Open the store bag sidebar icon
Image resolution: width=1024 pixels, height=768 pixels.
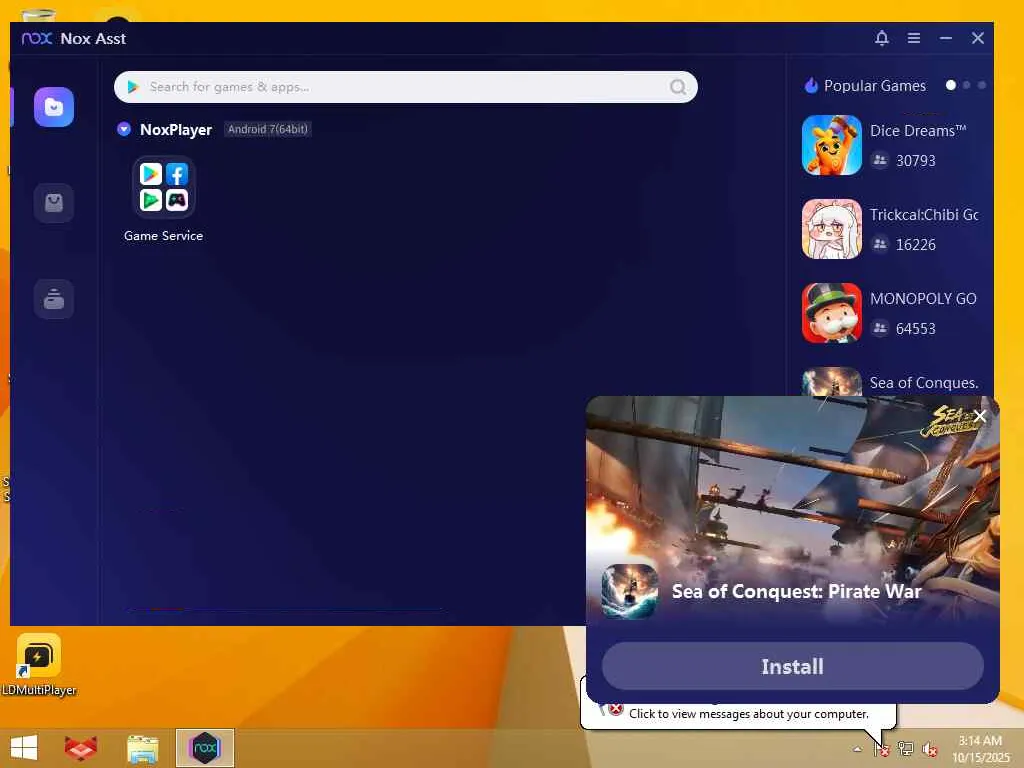pos(54,203)
